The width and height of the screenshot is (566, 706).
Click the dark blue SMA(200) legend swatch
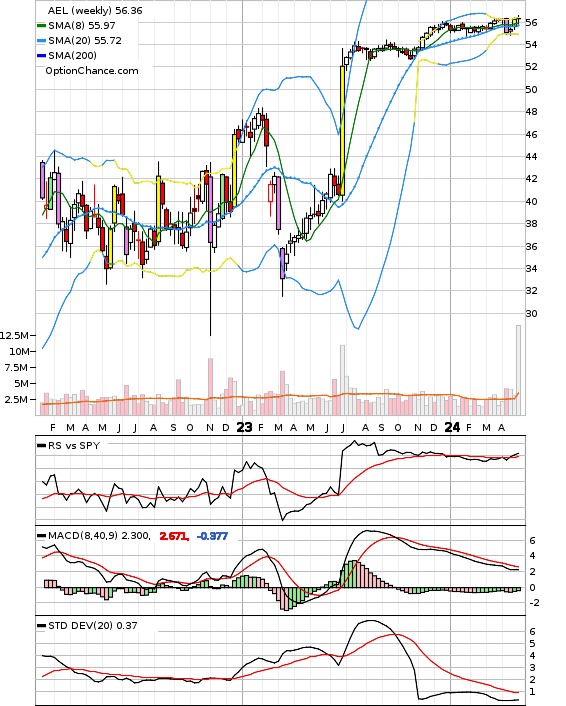pos(41,55)
